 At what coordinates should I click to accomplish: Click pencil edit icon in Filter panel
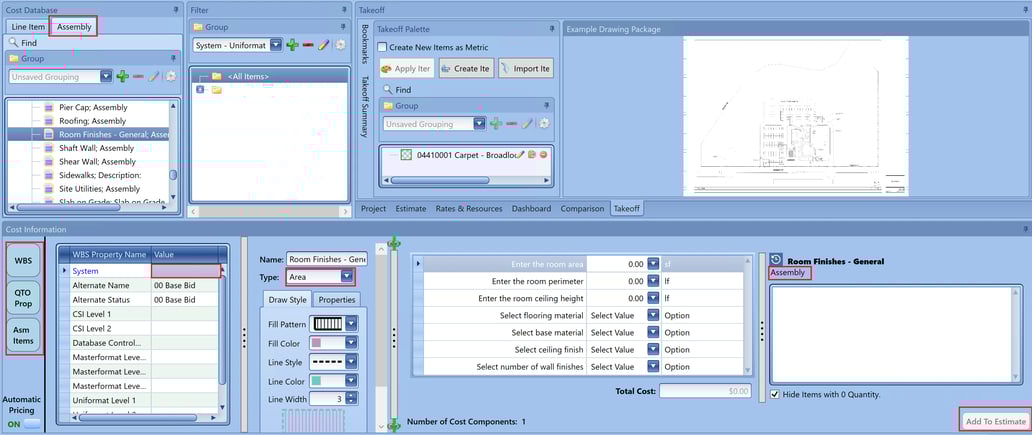(324, 45)
